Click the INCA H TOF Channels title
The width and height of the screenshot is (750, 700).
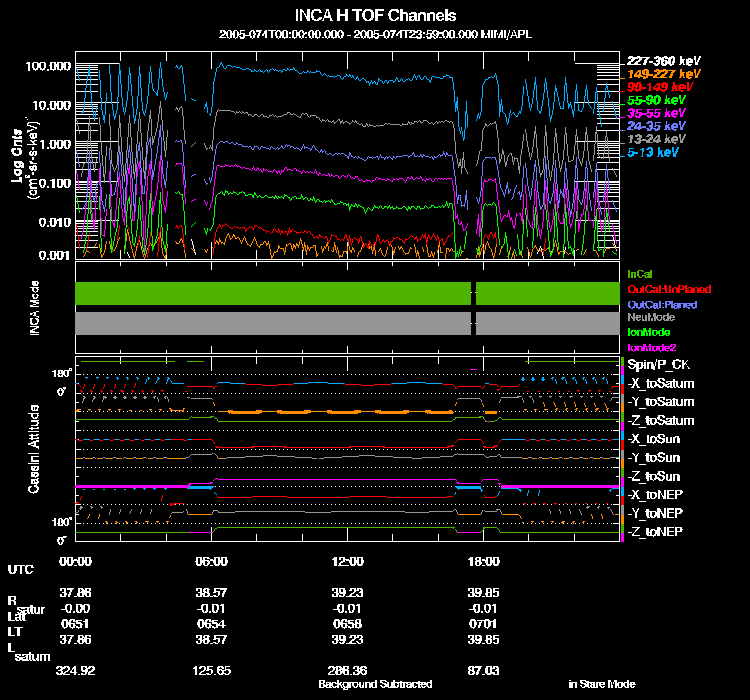pos(375,15)
